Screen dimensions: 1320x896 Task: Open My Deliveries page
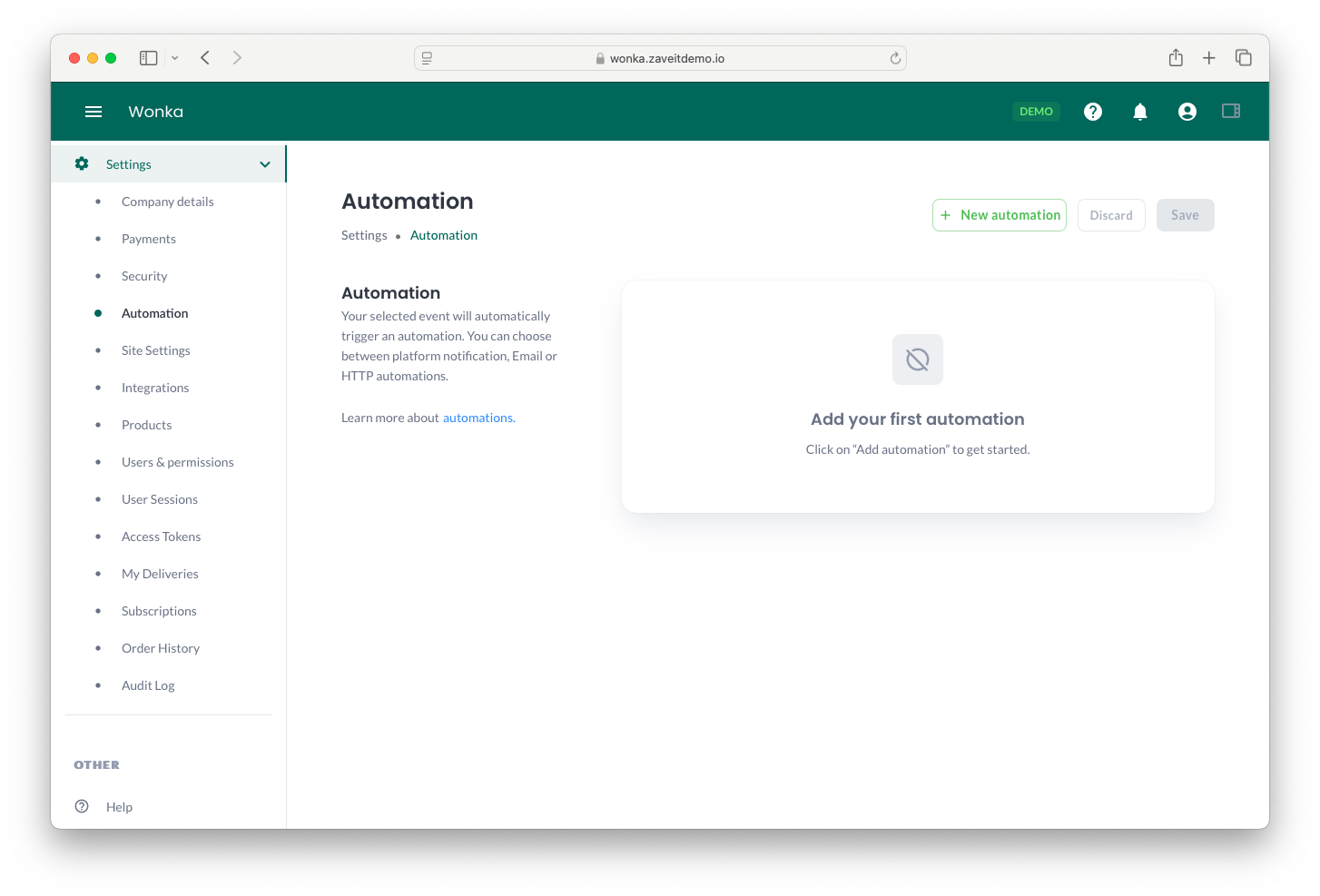click(x=160, y=574)
